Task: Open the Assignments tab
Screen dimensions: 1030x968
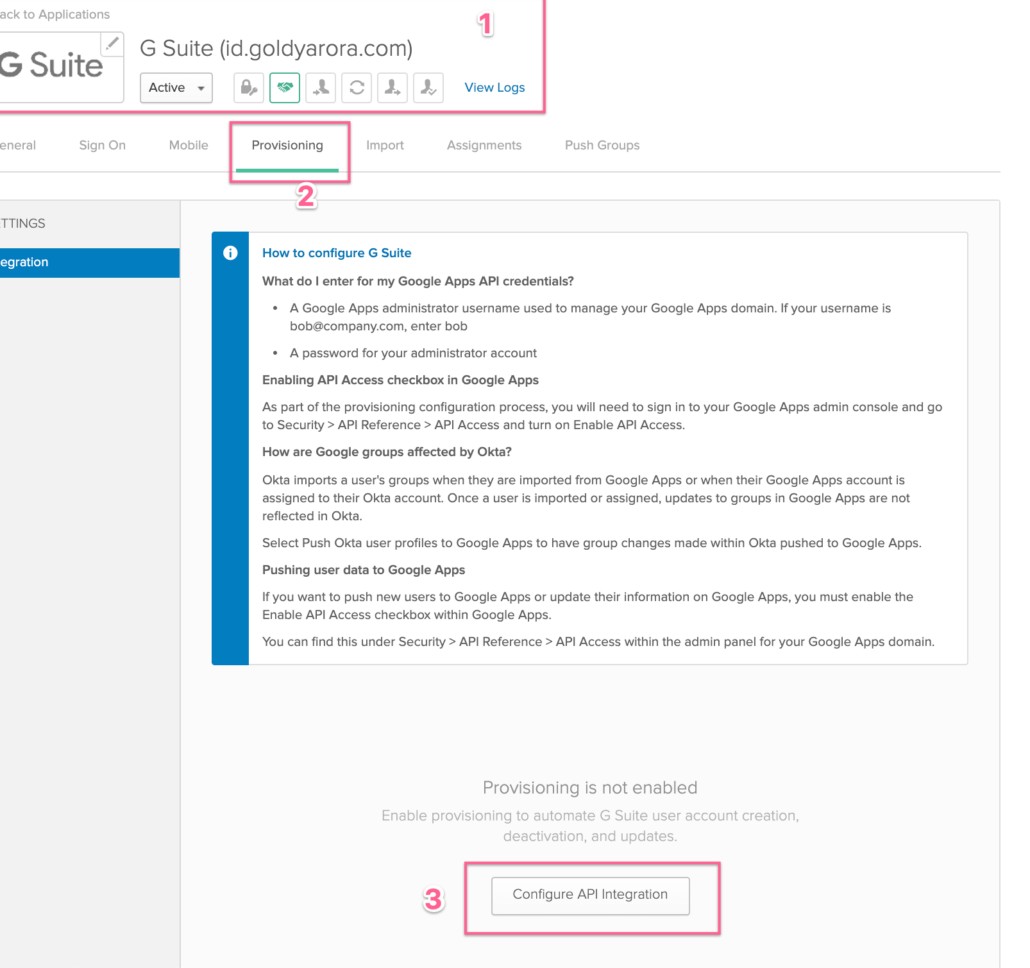Action: coord(484,145)
